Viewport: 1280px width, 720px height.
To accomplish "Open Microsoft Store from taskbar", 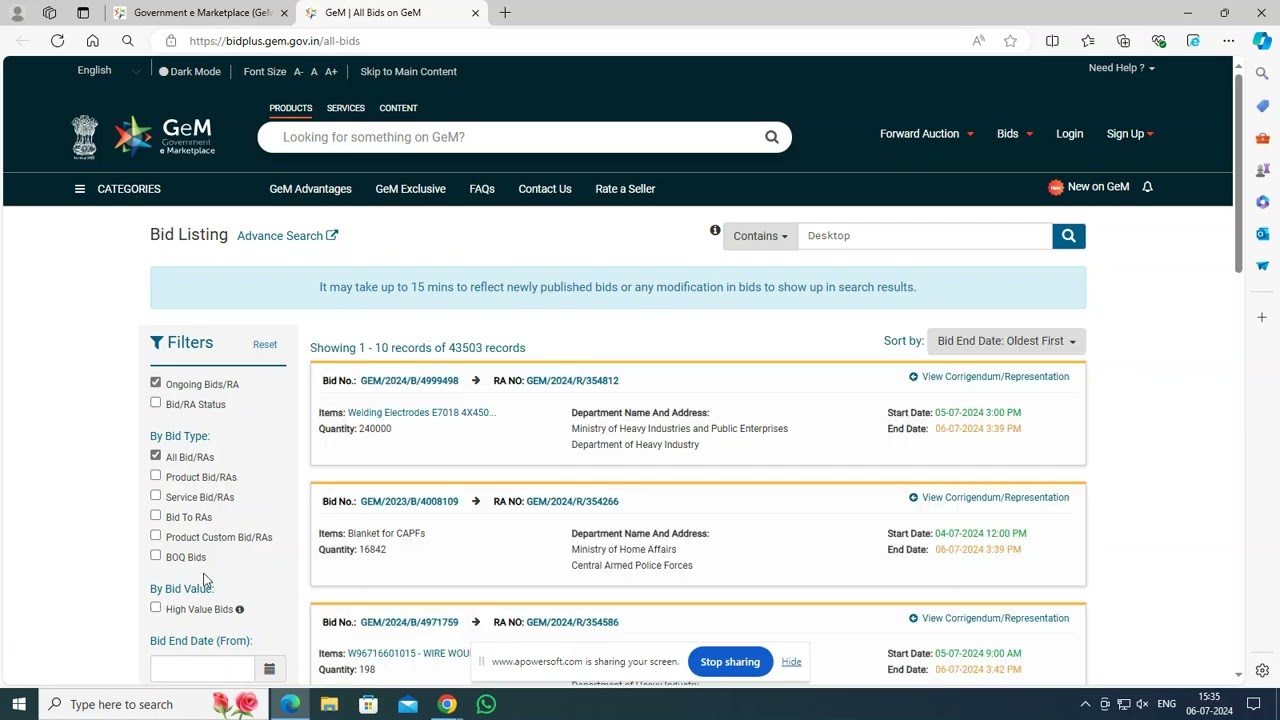I will [x=368, y=705].
